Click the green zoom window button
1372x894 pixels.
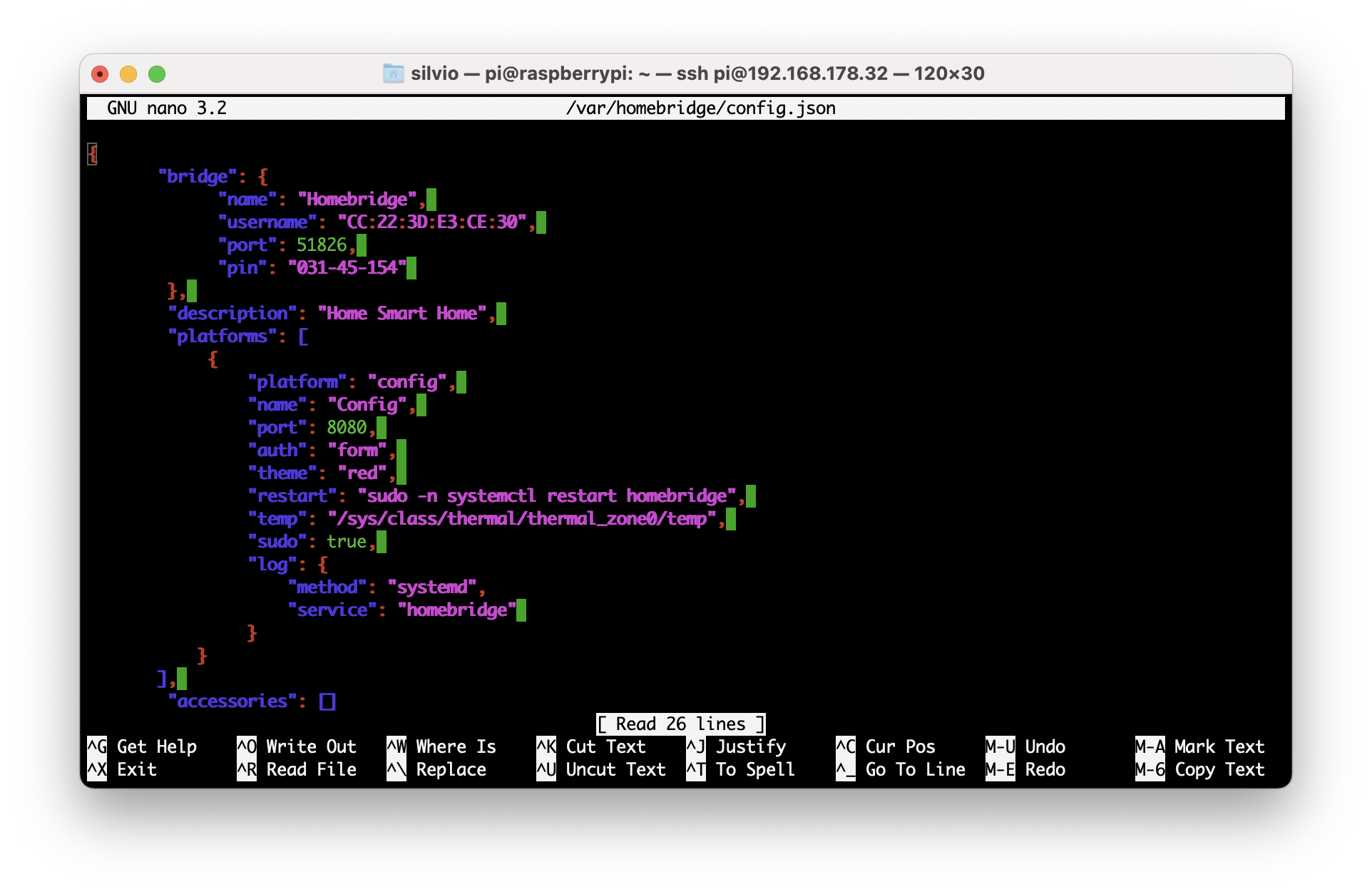pos(157,74)
